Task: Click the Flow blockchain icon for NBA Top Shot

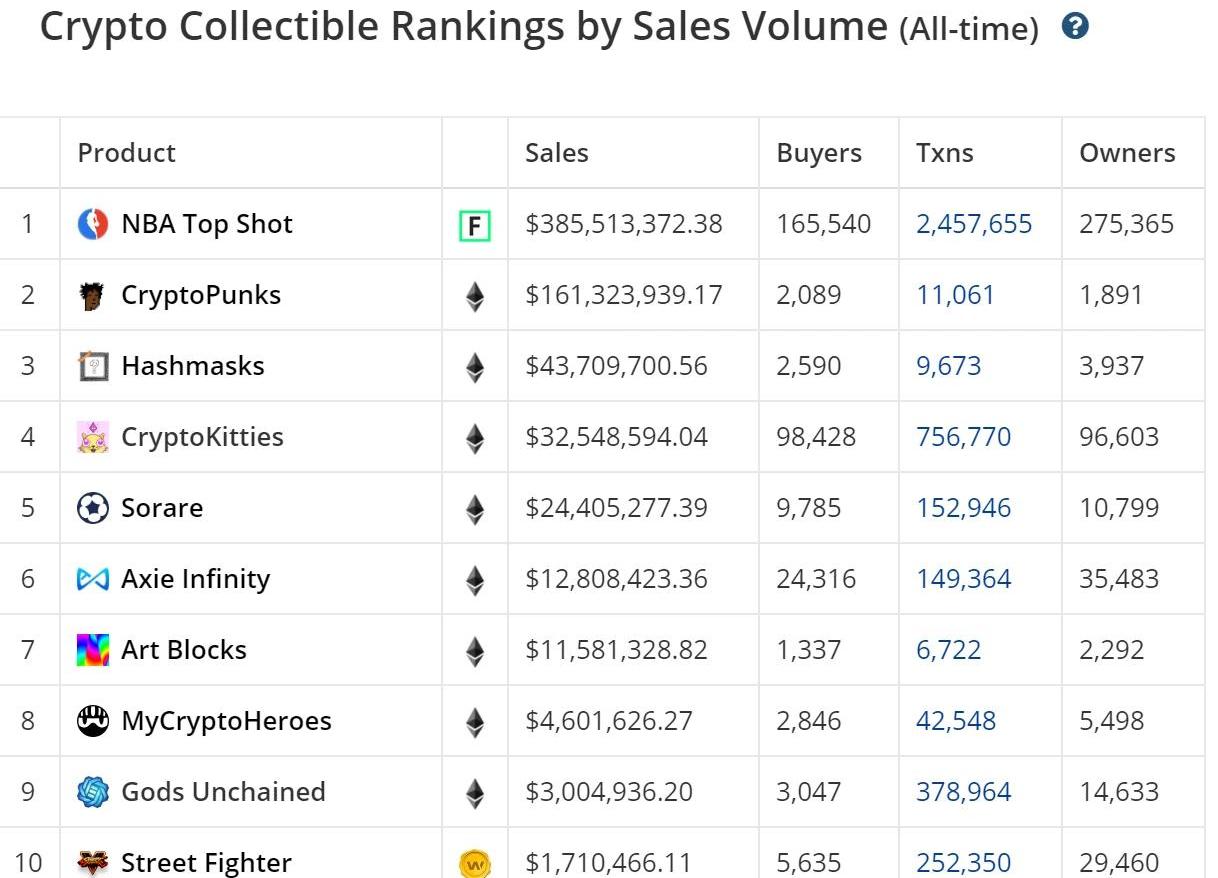Action: coord(475,227)
